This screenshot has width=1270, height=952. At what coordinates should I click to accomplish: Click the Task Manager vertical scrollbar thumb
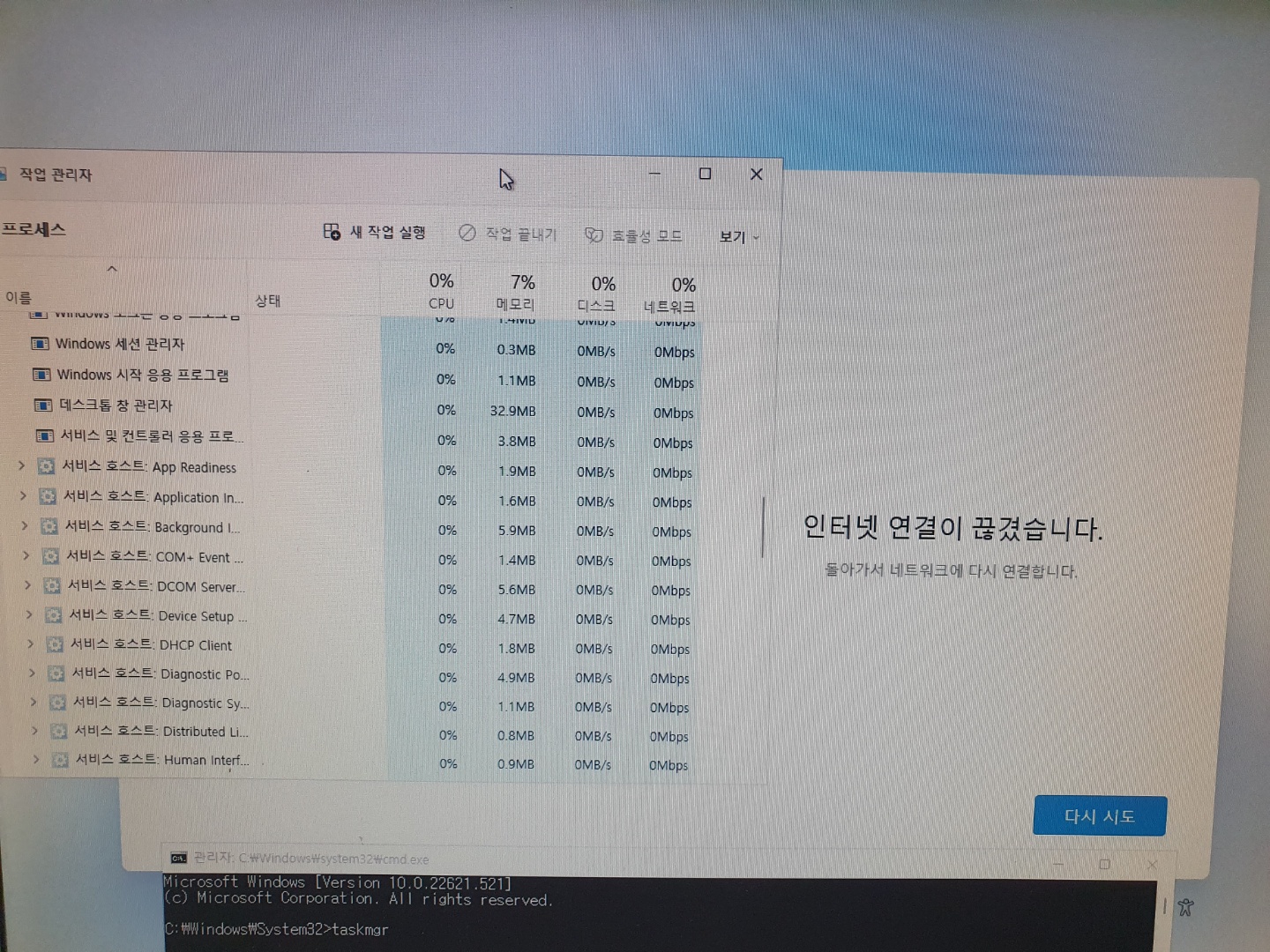tap(763, 527)
